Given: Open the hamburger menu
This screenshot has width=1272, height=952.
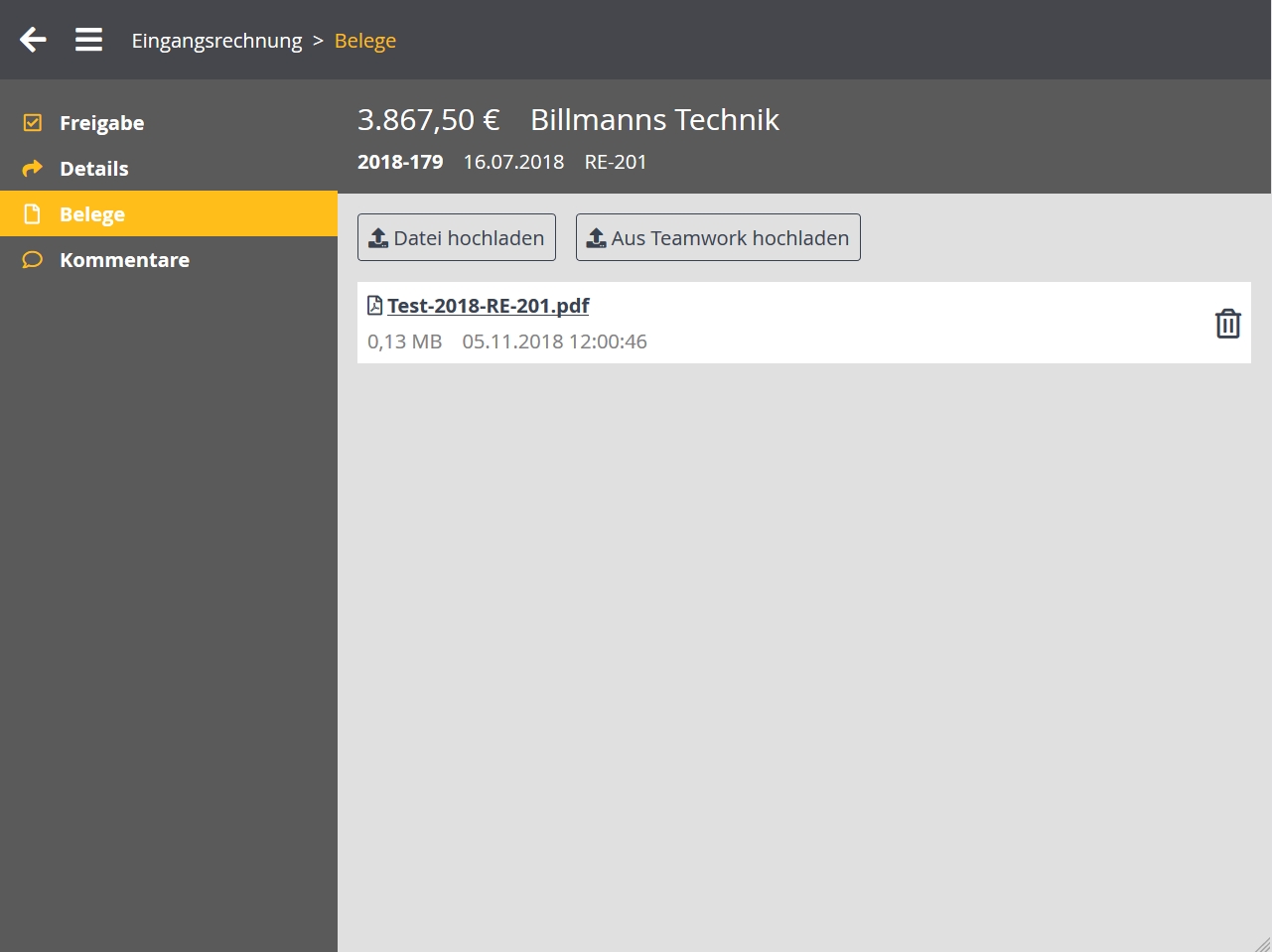Looking at the screenshot, I should (88, 40).
